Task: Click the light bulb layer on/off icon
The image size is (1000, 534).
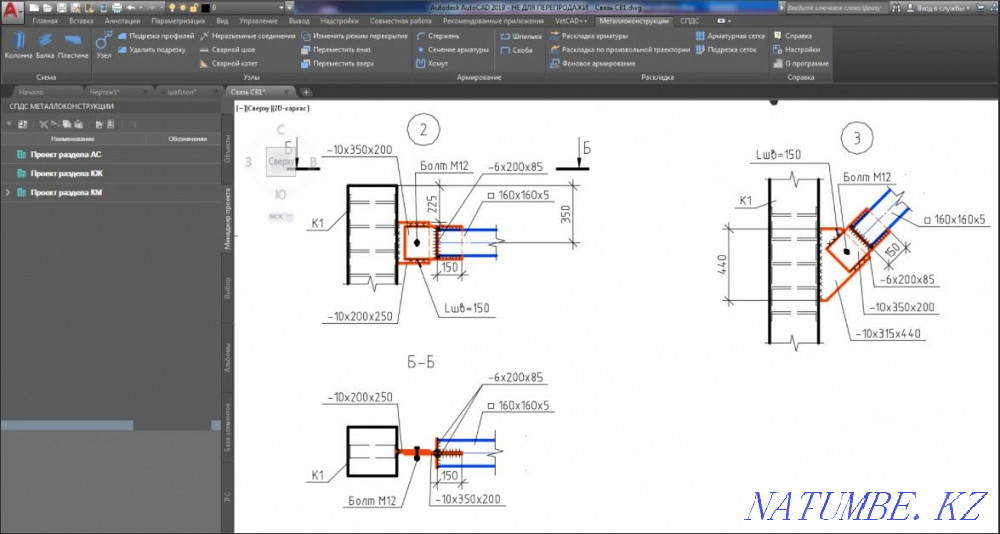Action: tap(171, 7)
